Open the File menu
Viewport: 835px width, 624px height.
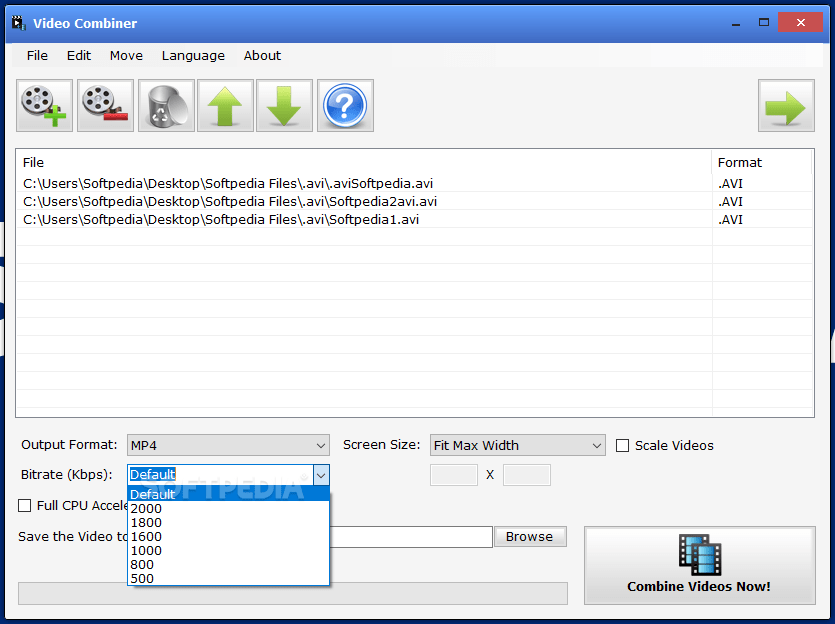coord(36,56)
